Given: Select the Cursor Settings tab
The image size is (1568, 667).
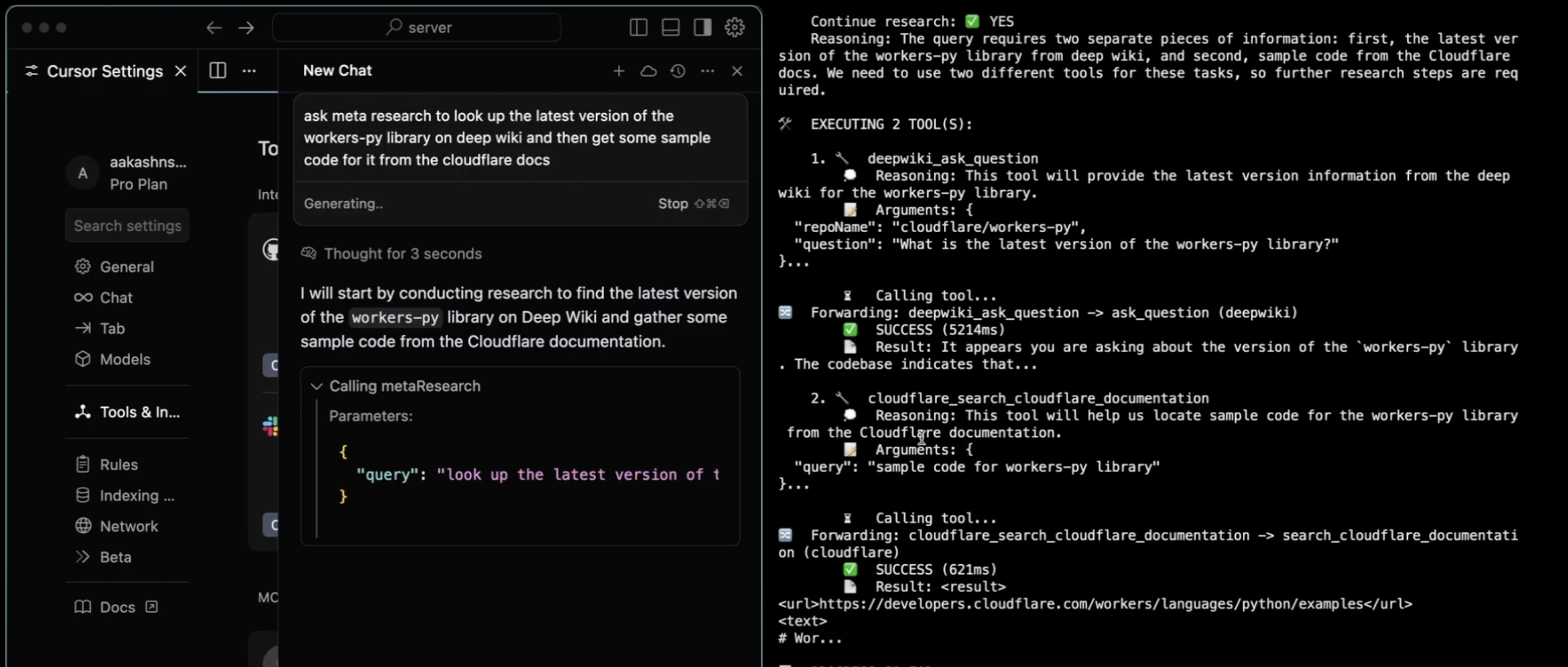Looking at the screenshot, I should pyautogui.click(x=105, y=71).
